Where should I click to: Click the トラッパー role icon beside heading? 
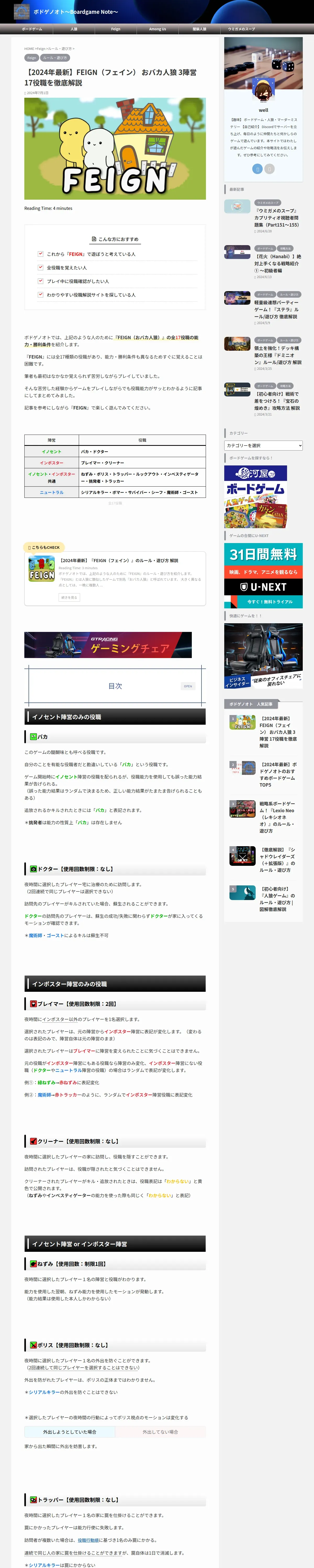[x=33, y=1500]
